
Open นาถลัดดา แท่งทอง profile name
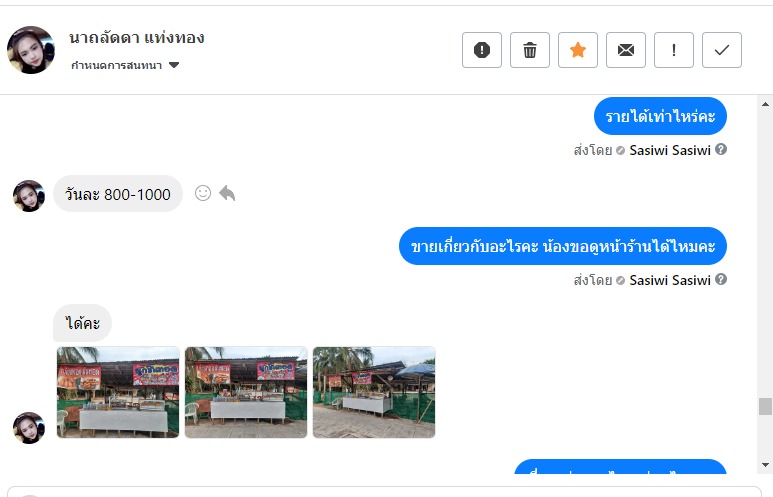pos(137,37)
